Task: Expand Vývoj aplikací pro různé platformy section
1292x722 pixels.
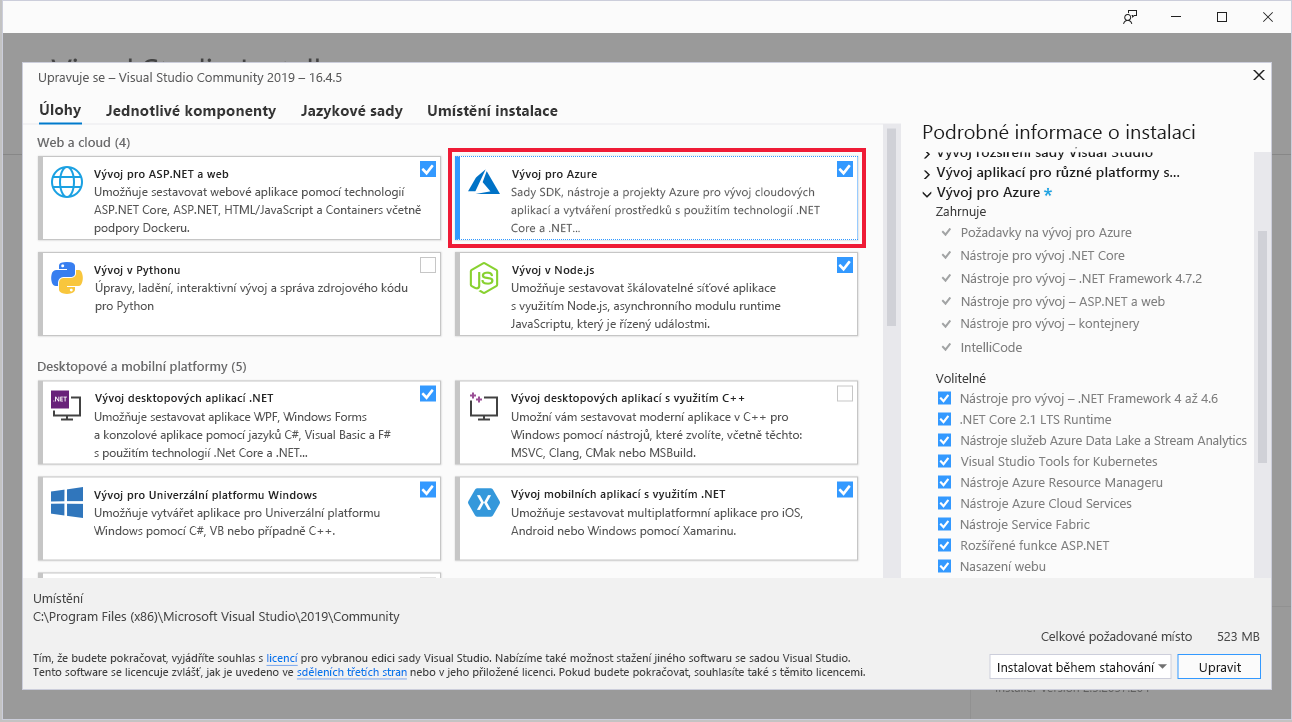Action: click(x=927, y=172)
